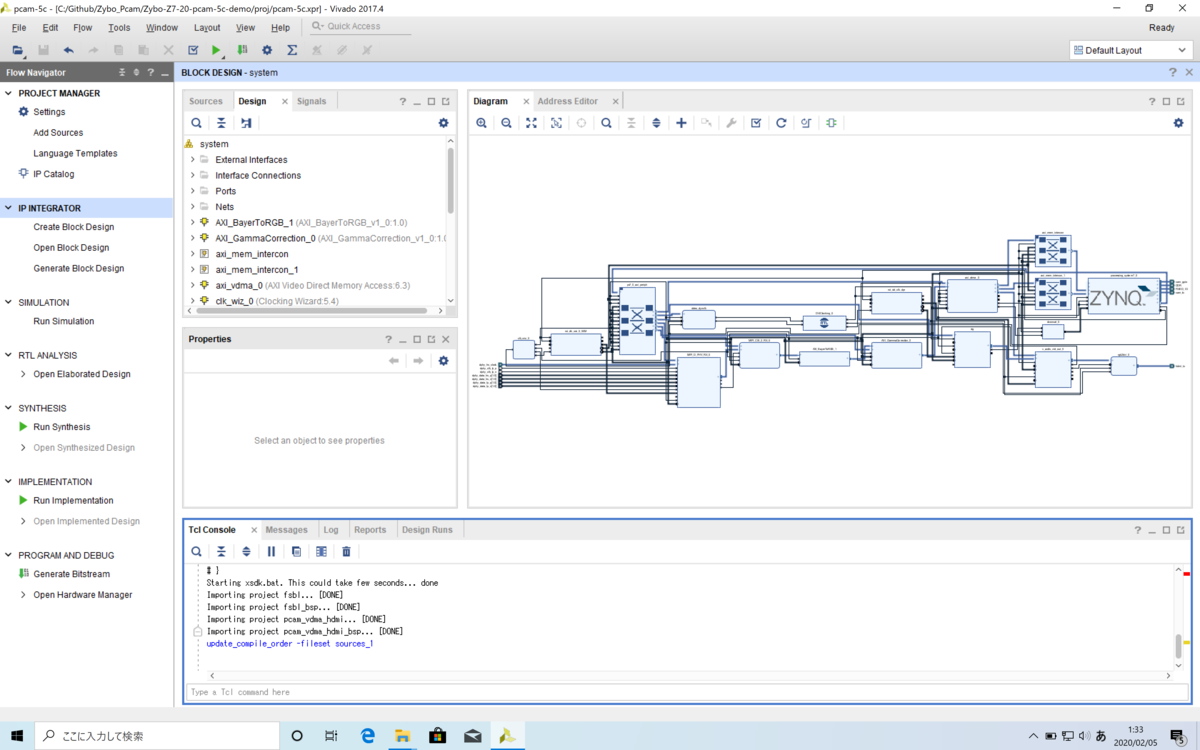Collapse the SIMULATION section
This screenshot has height=750, width=1200.
9,302
